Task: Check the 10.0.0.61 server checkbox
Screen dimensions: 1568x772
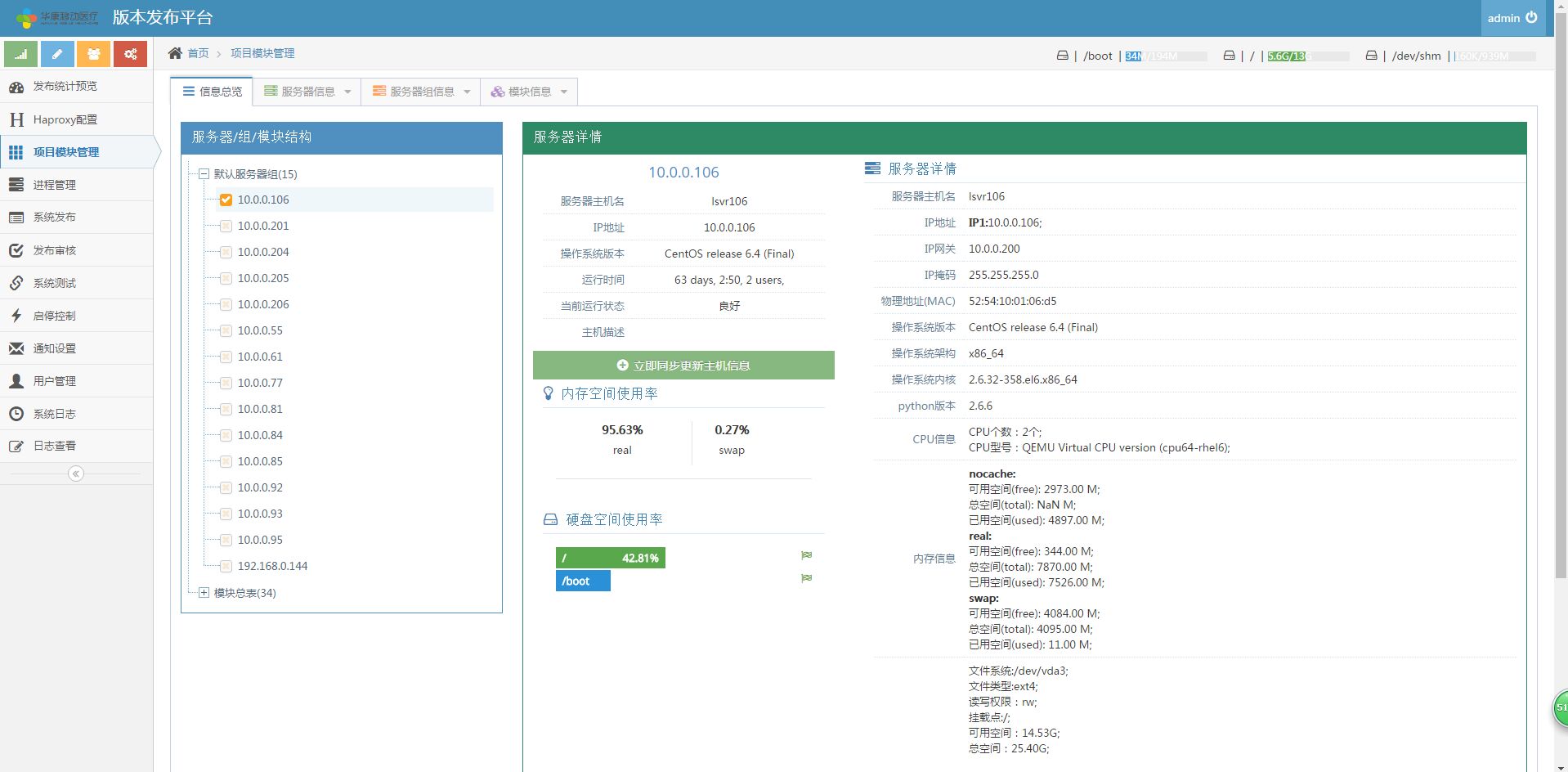Action: tap(226, 357)
